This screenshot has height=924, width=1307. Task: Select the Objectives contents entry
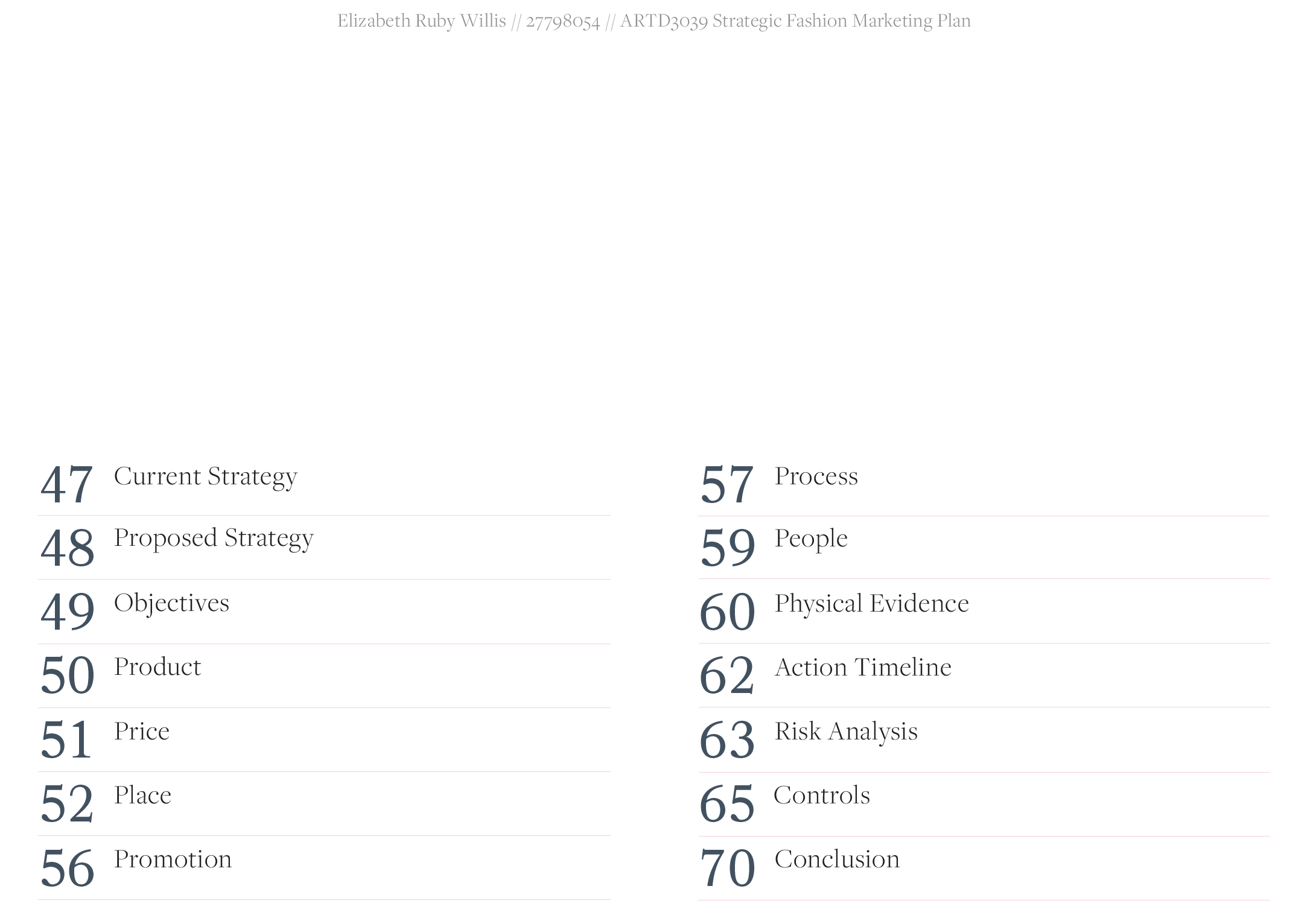(171, 603)
